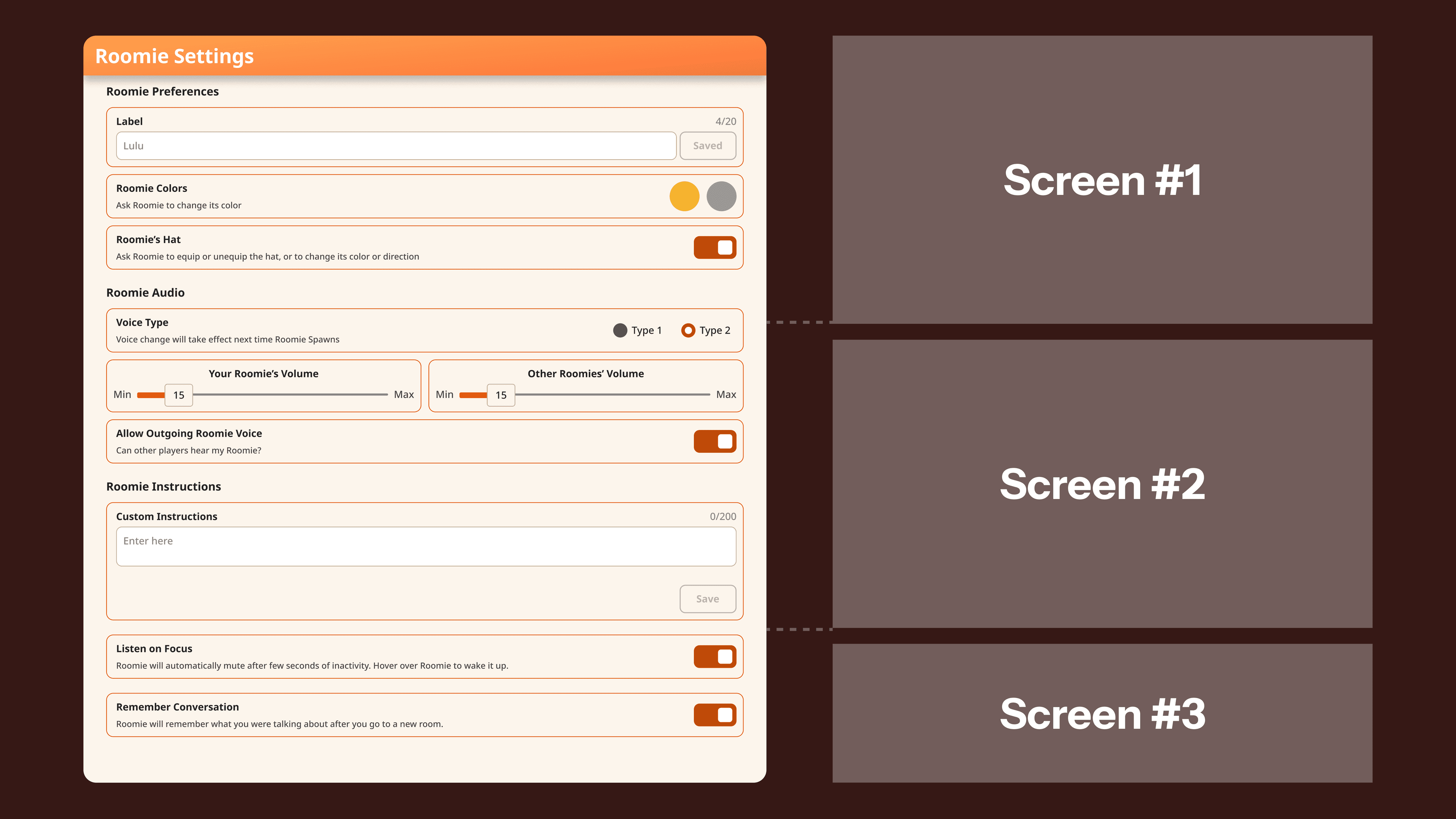Viewport: 1456px width, 819px height.
Task: Click the Min label of Other Roomies' Volume
Action: [444, 394]
